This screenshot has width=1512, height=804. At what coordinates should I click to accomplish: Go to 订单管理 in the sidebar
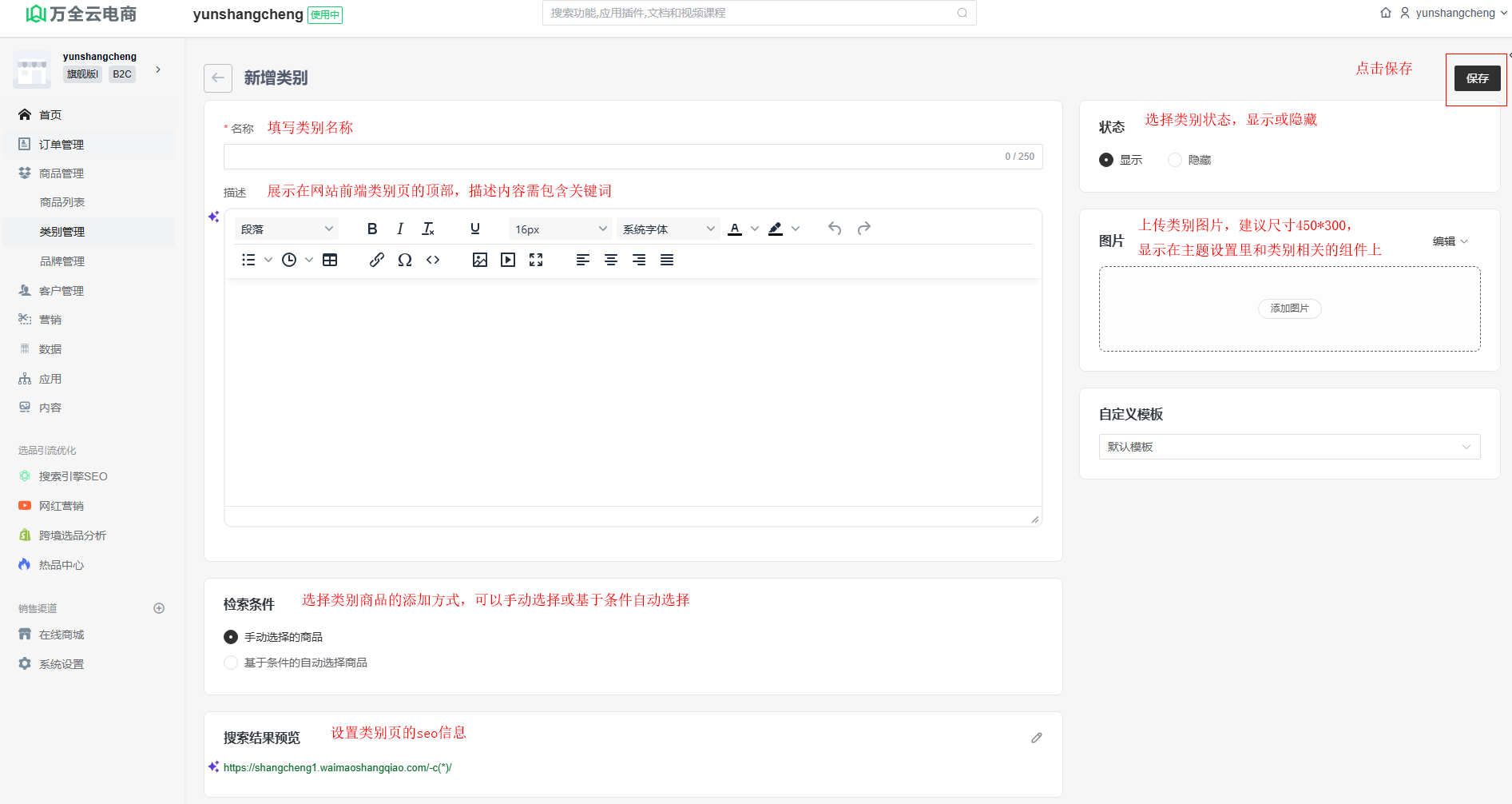62,145
